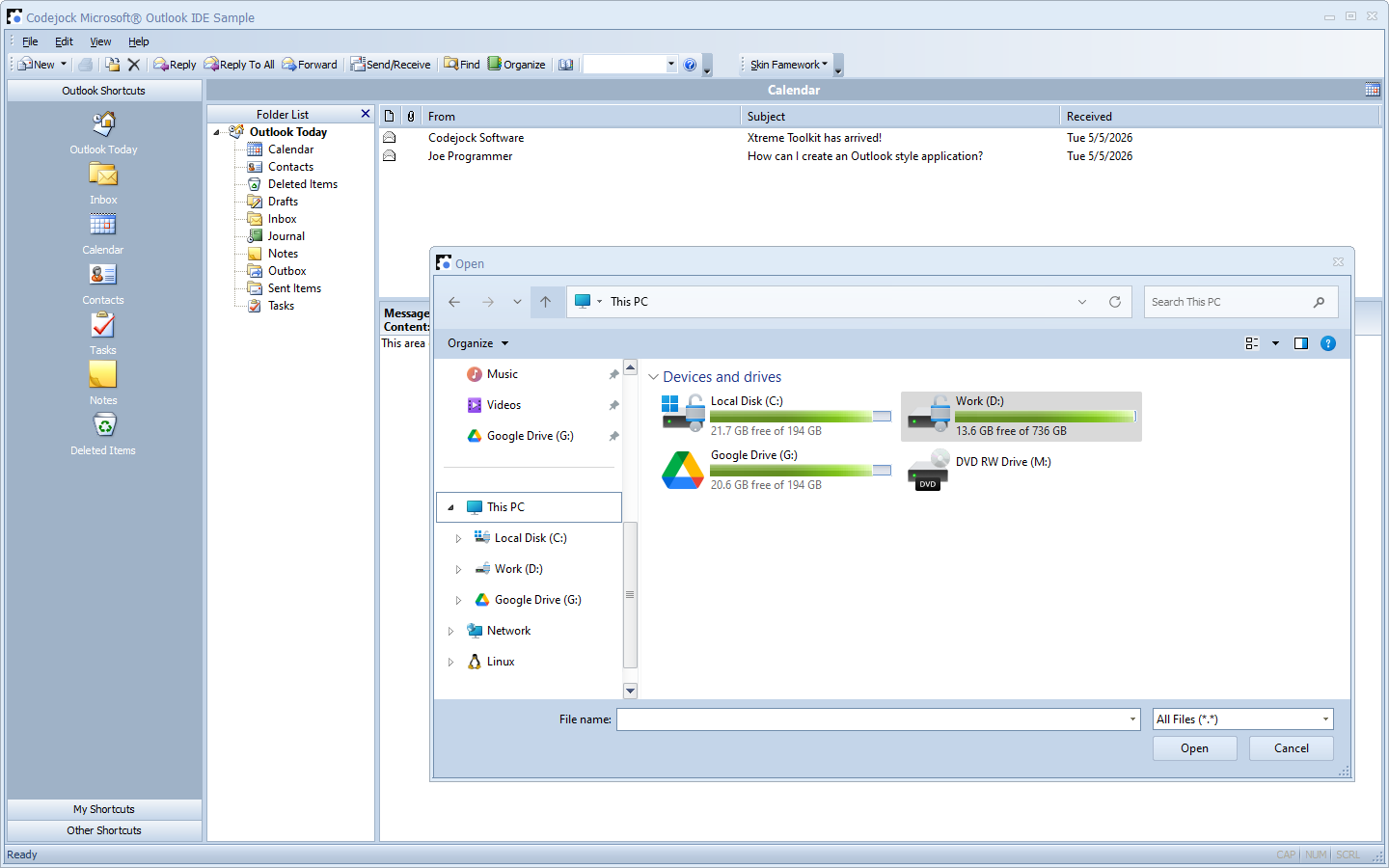1389x868 pixels.
Task: Collapse the Devices and drives group
Action: click(x=653, y=377)
